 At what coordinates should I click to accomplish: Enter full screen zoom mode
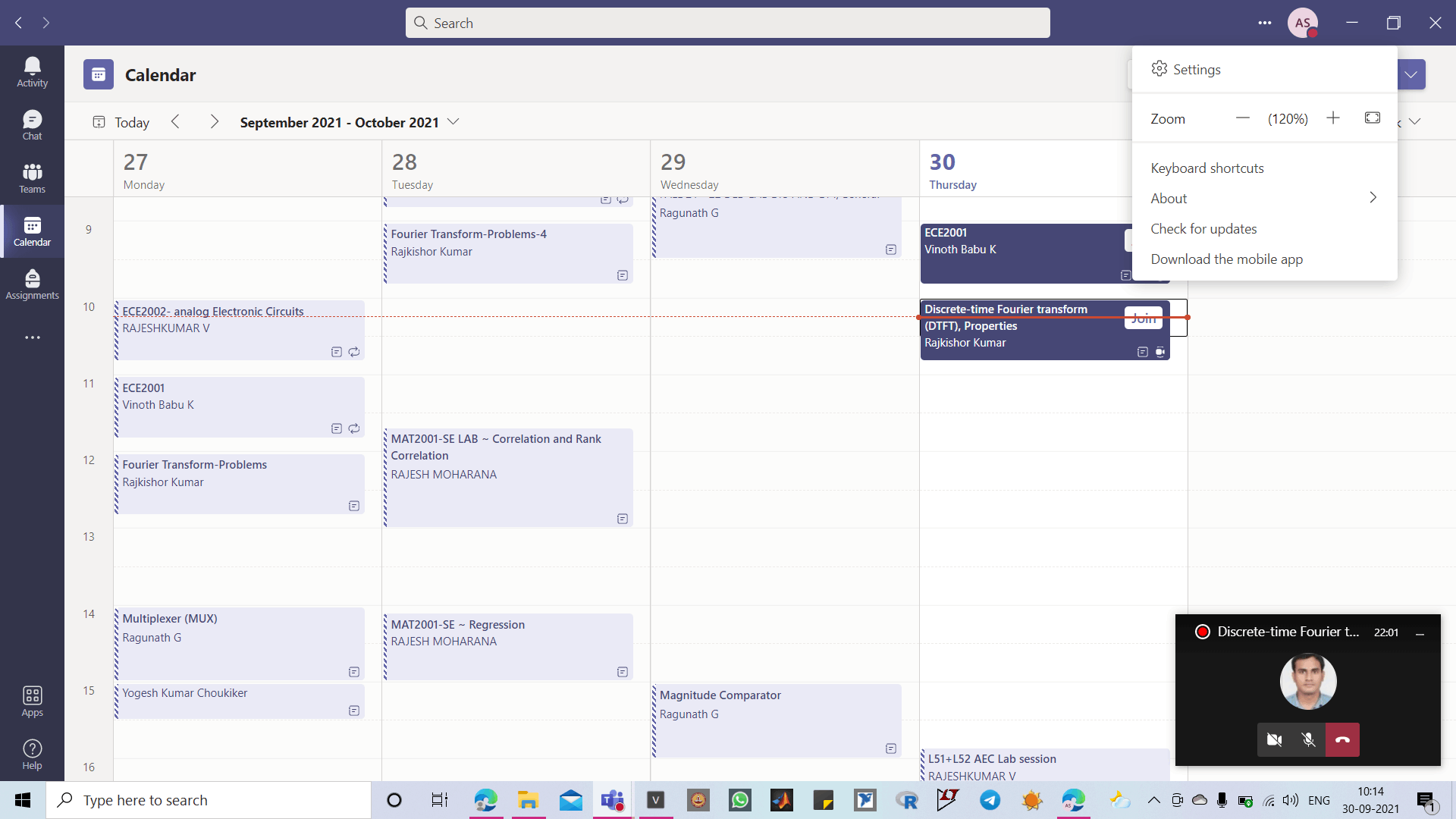tap(1372, 118)
